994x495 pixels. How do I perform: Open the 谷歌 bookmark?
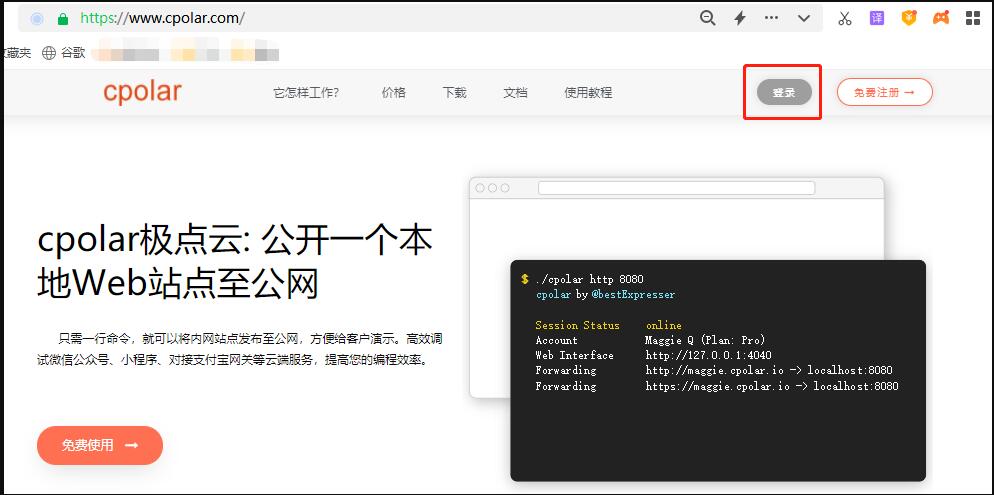click(64, 53)
